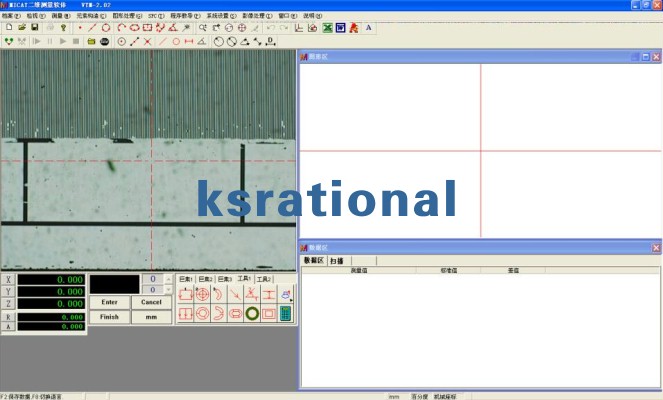Click the Excel export icon
The height and width of the screenshot is (400, 663).
click(325, 28)
